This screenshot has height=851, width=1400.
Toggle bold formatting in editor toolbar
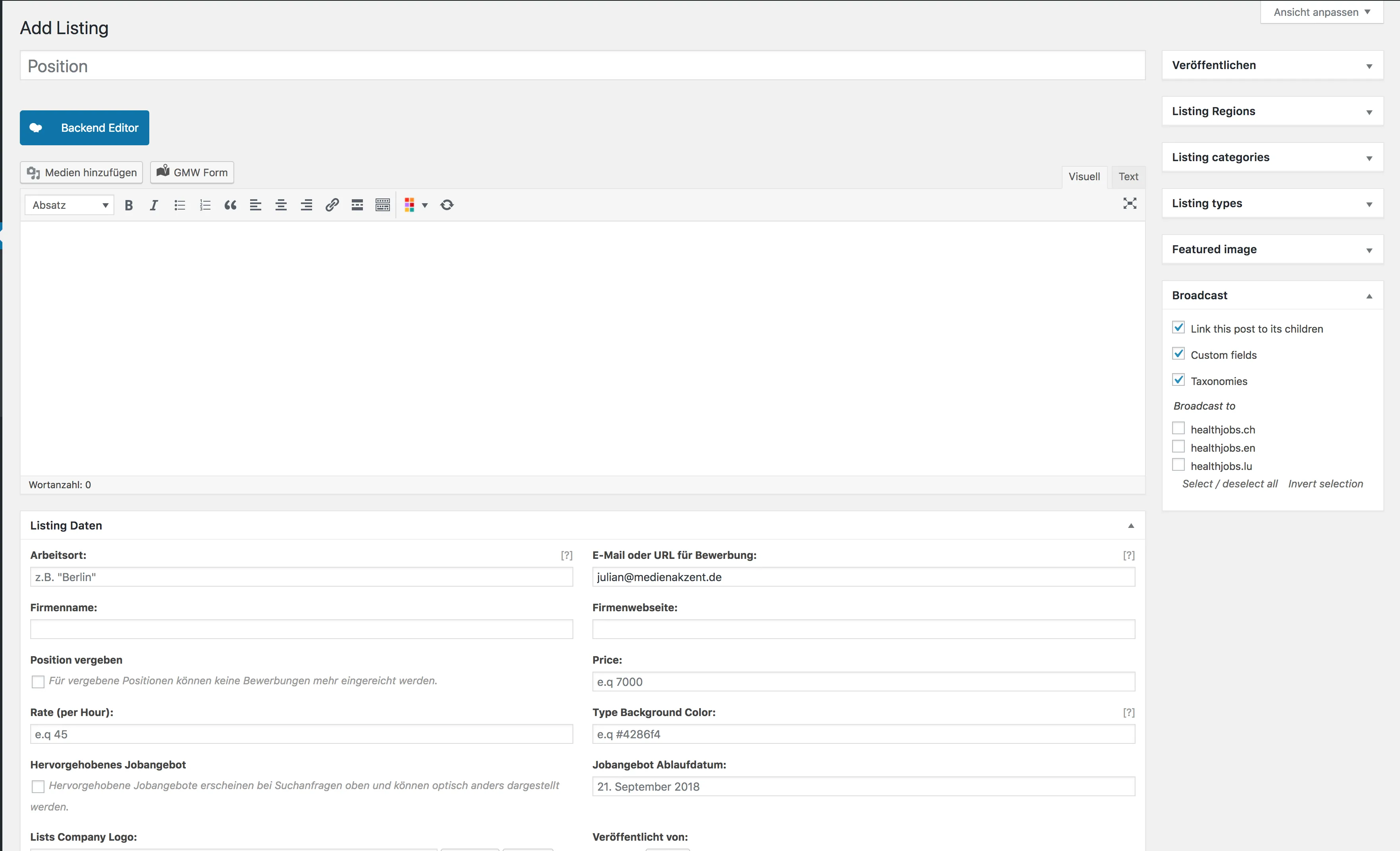point(129,205)
